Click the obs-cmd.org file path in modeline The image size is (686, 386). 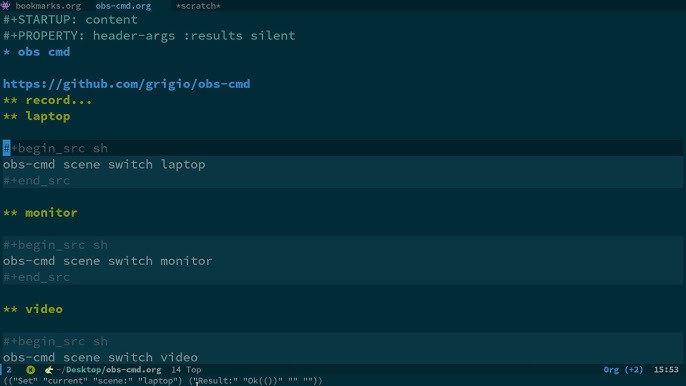[x=109, y=370]
